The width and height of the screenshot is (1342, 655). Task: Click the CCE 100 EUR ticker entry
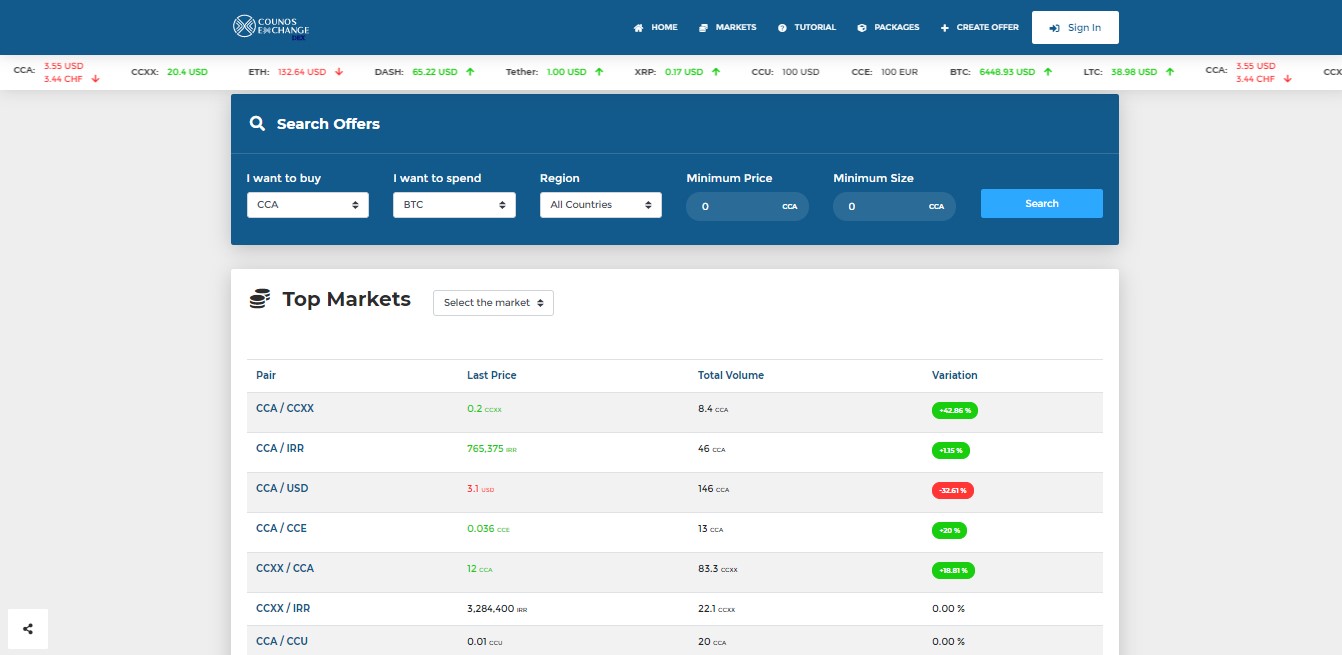pos(884,72)
